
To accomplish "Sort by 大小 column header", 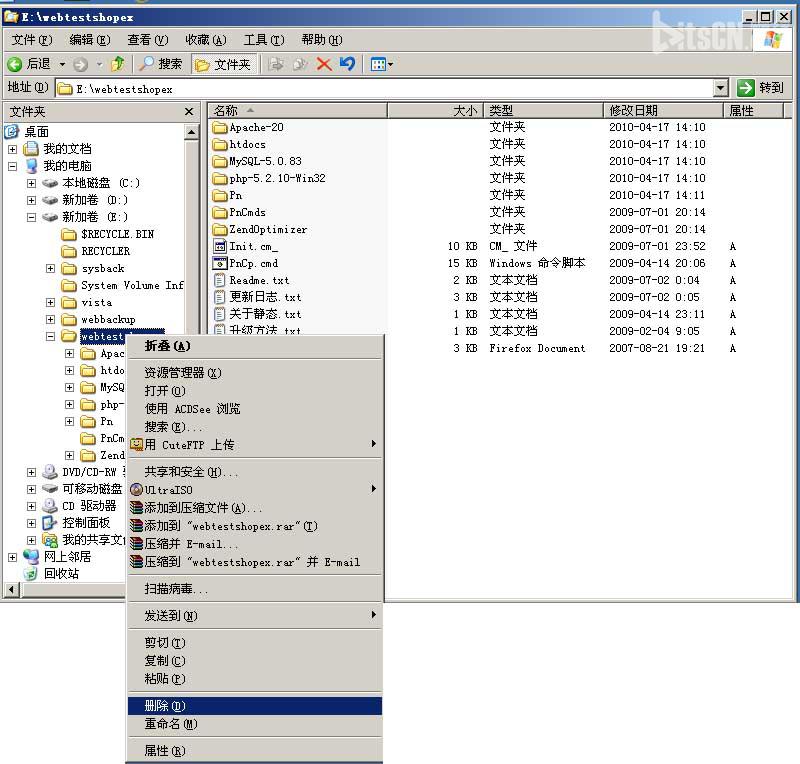I will pyautogui.click(x=435, y=110).
